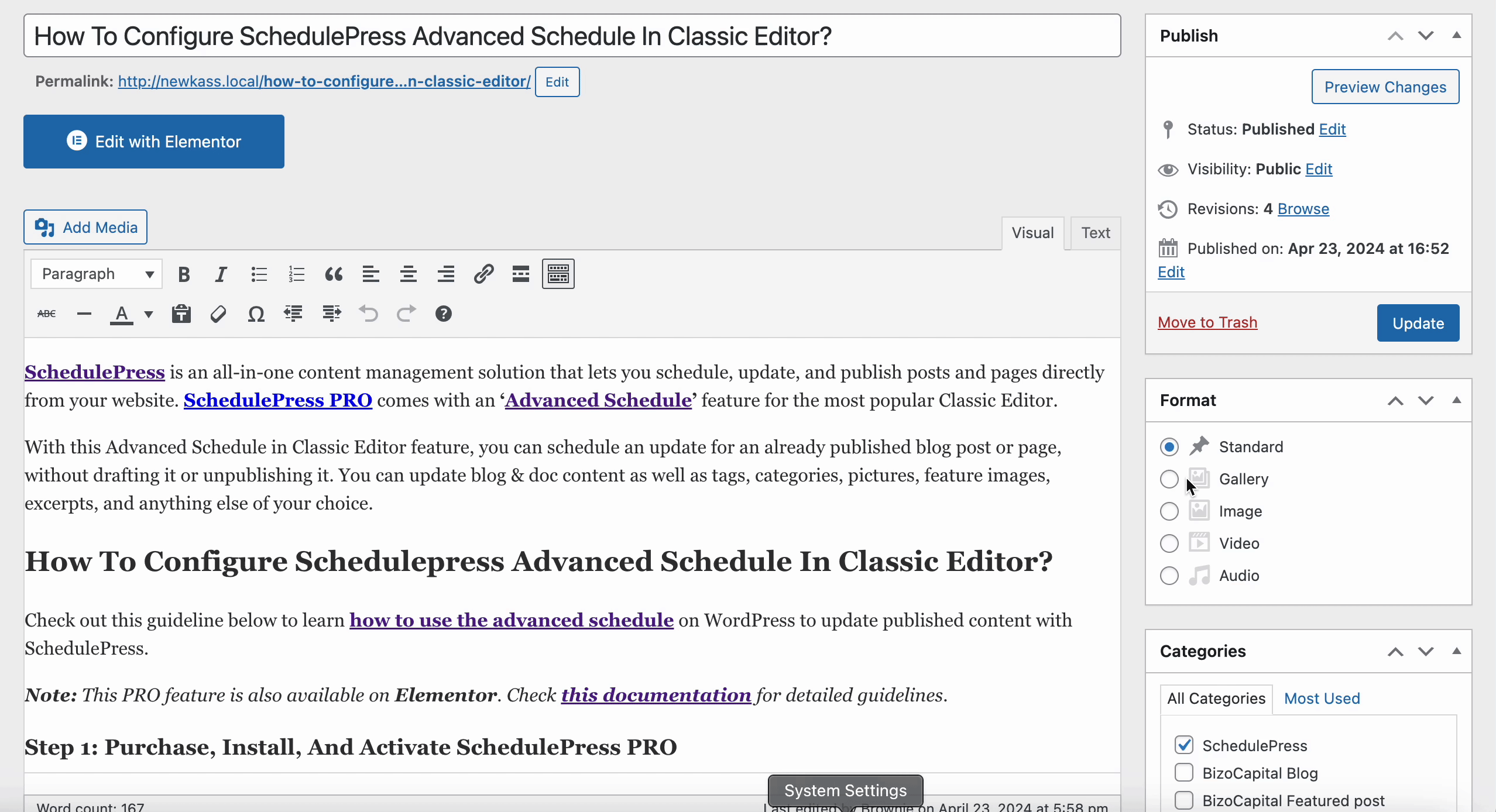
Task: Click the Update button
Action: click(x=1417, y=322)
